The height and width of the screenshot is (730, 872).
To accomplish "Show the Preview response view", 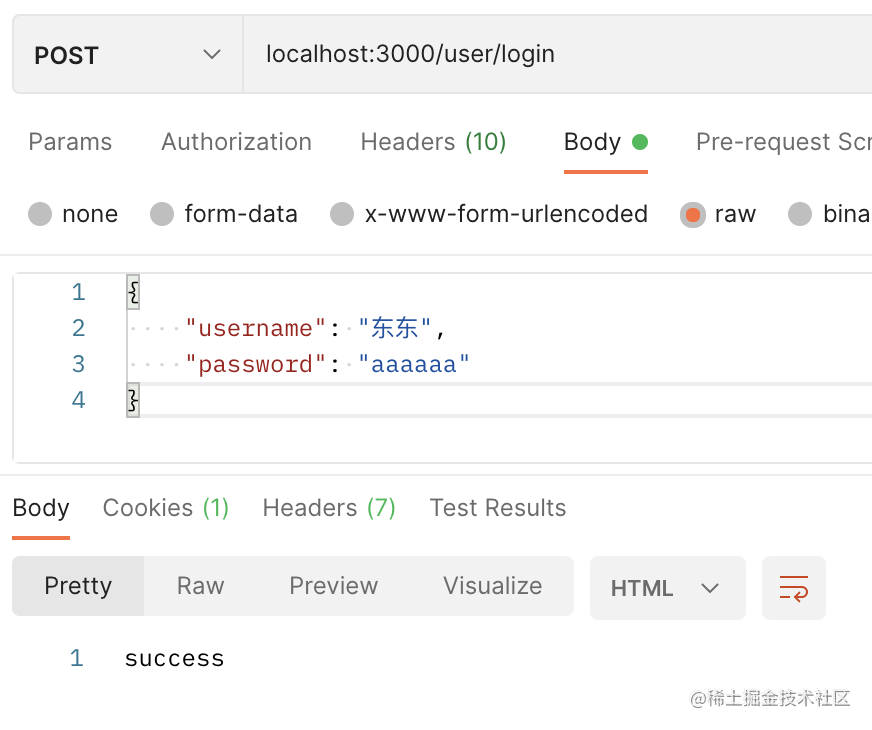I will (333, 586).
